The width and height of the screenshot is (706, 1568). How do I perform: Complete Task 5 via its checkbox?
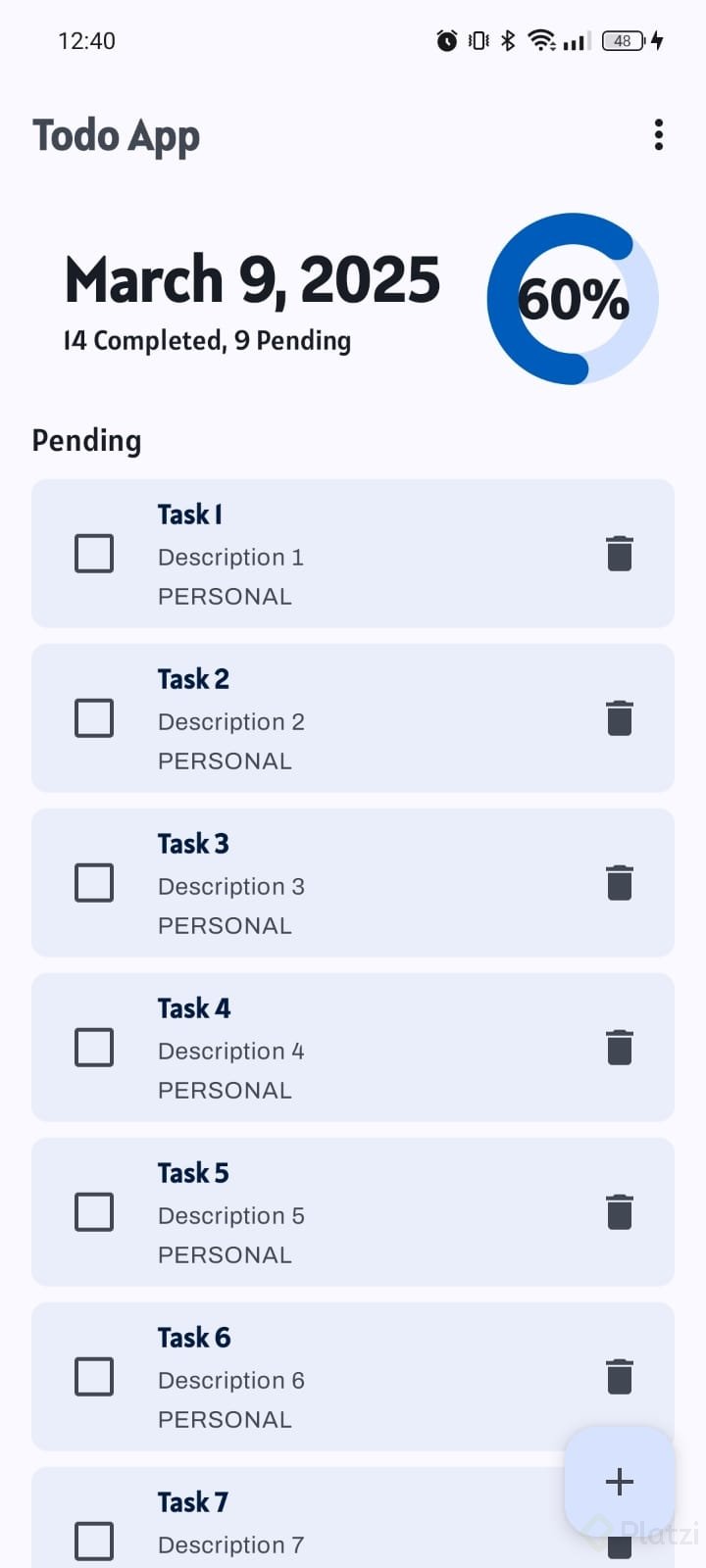coord(94,1212)
